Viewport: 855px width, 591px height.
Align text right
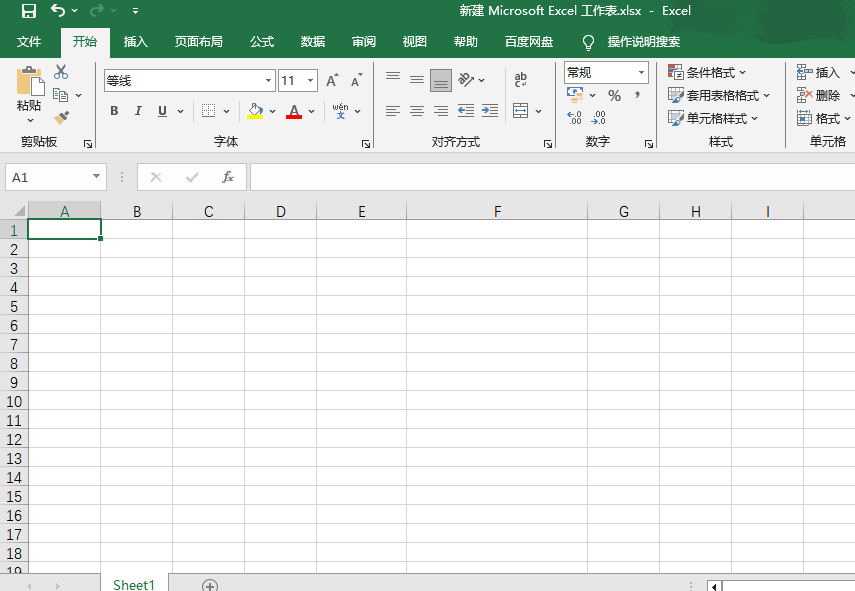click(x=441, y=111)
